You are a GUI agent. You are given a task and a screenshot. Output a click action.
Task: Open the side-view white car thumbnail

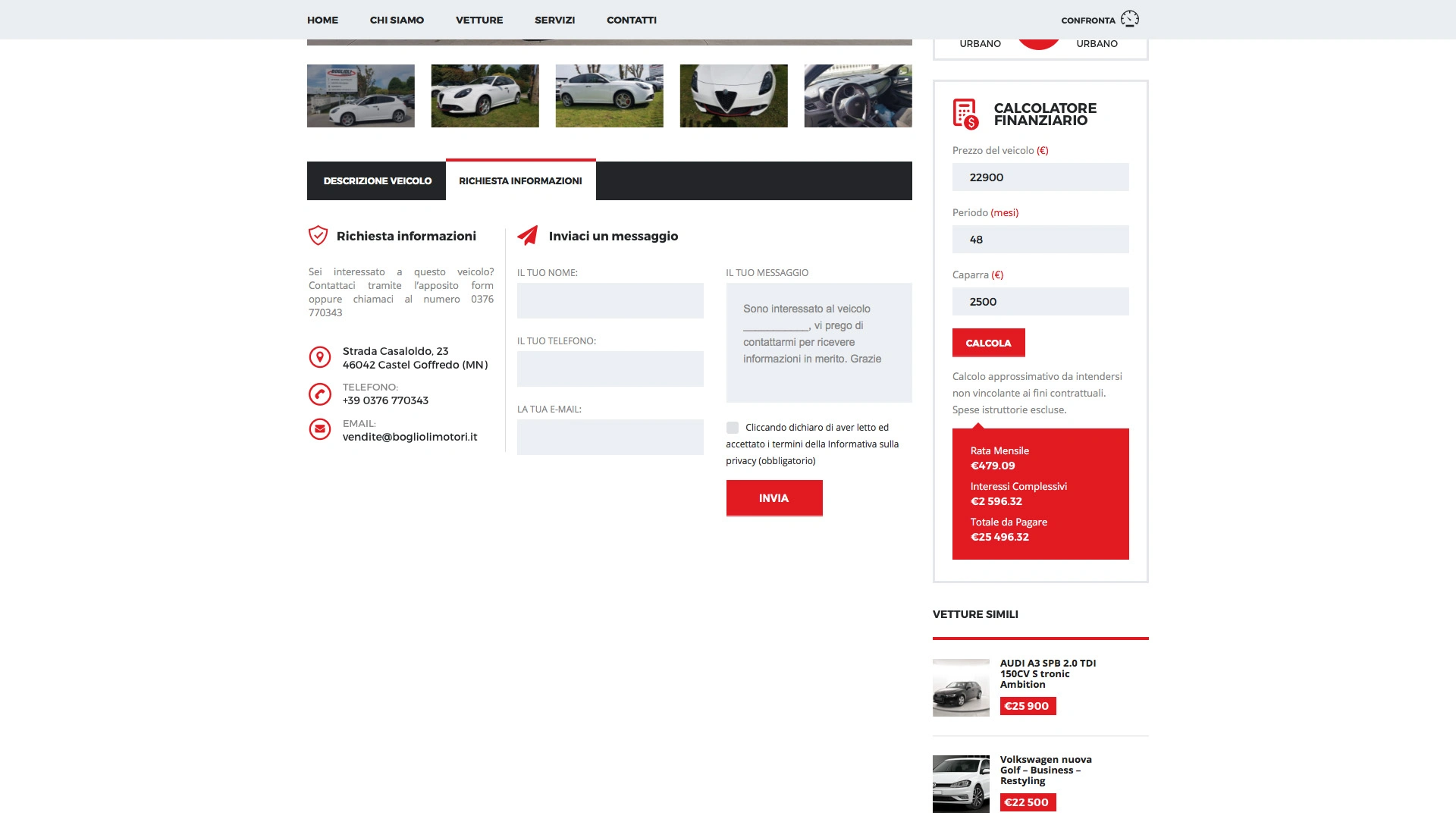(x=610, y=96)
